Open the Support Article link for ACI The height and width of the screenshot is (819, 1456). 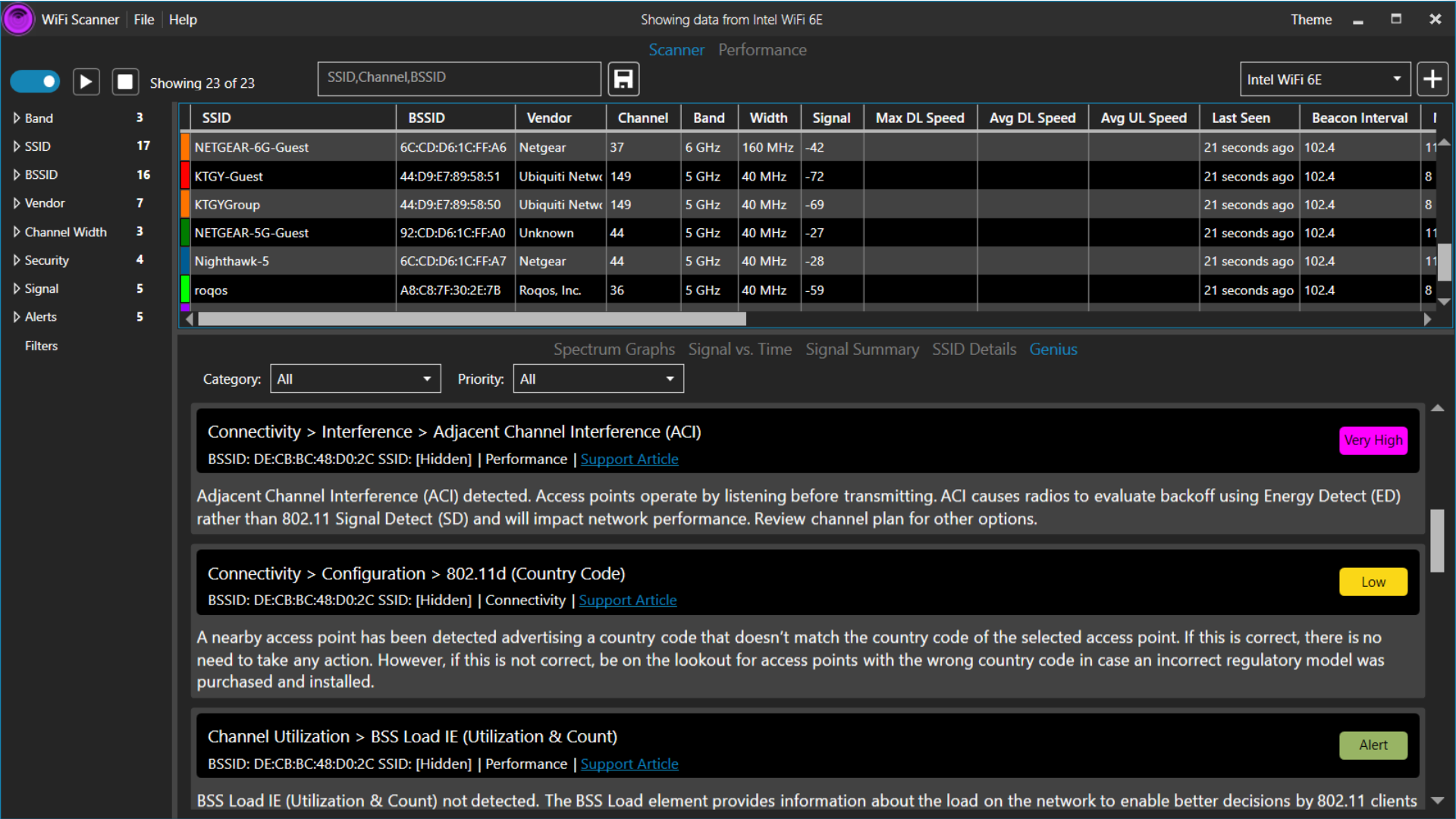629,459
